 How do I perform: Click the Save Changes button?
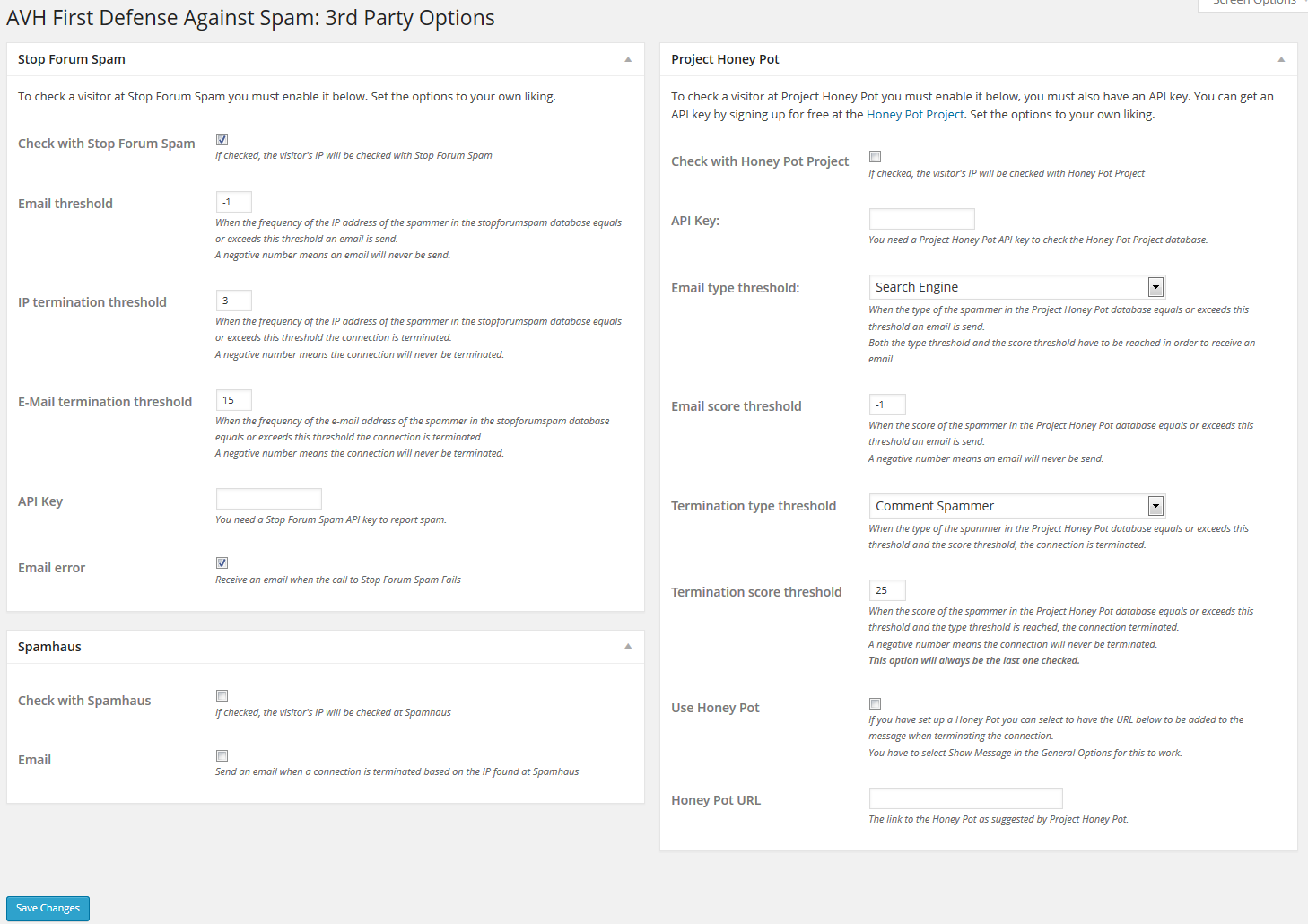(x=48, y=908)
